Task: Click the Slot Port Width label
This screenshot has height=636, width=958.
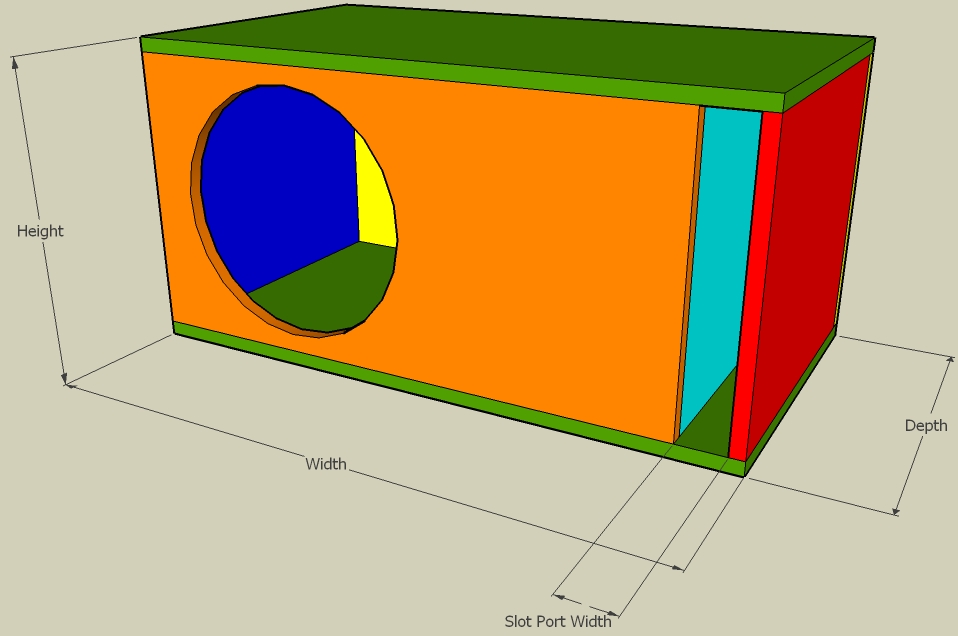Action: pyautogui.click(x=557, y=621)
